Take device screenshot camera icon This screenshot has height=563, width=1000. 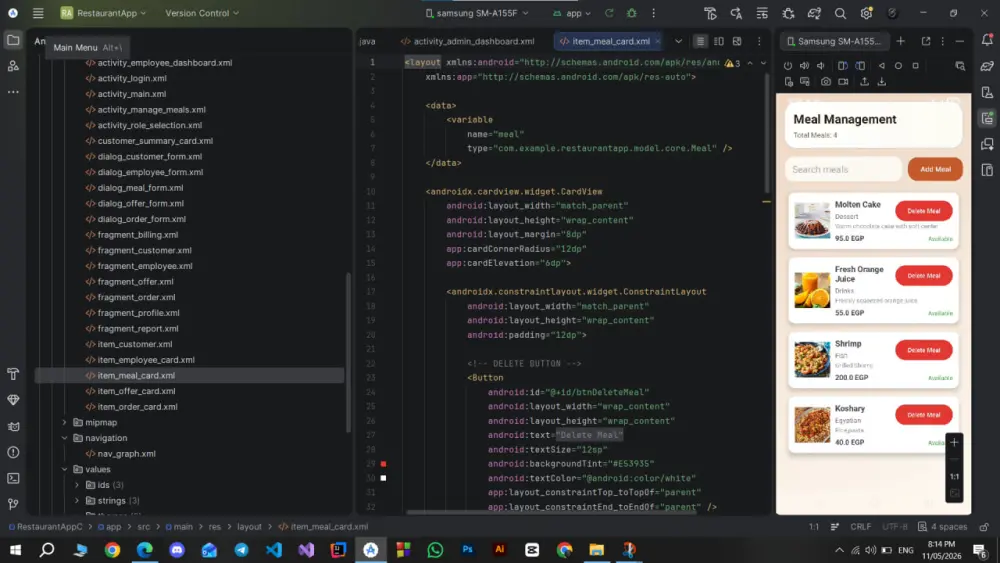(826, 82)
